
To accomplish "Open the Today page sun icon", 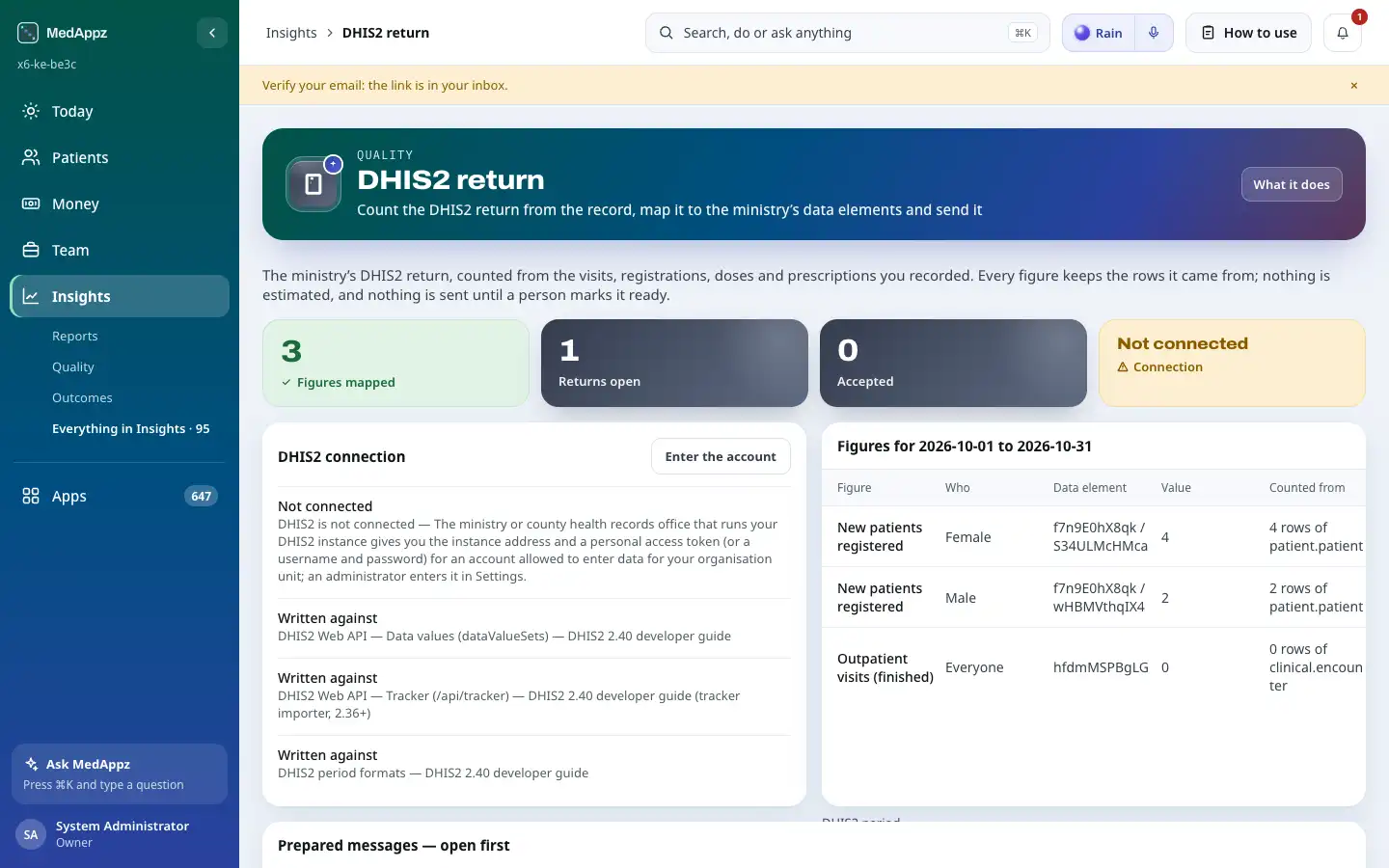I will [x=31, y=111].
